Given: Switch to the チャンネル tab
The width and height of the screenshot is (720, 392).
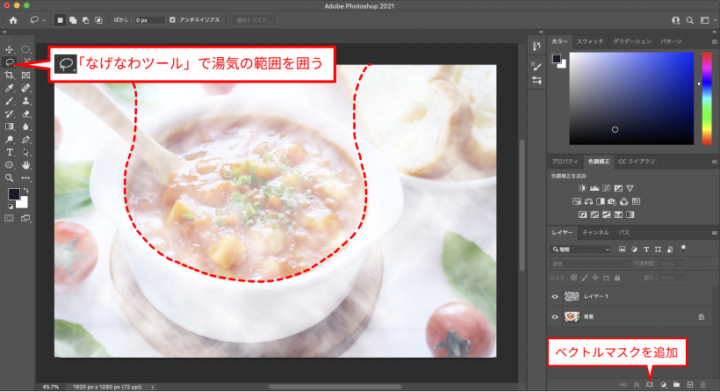Looking at the screenshot, I should [596, 233].
